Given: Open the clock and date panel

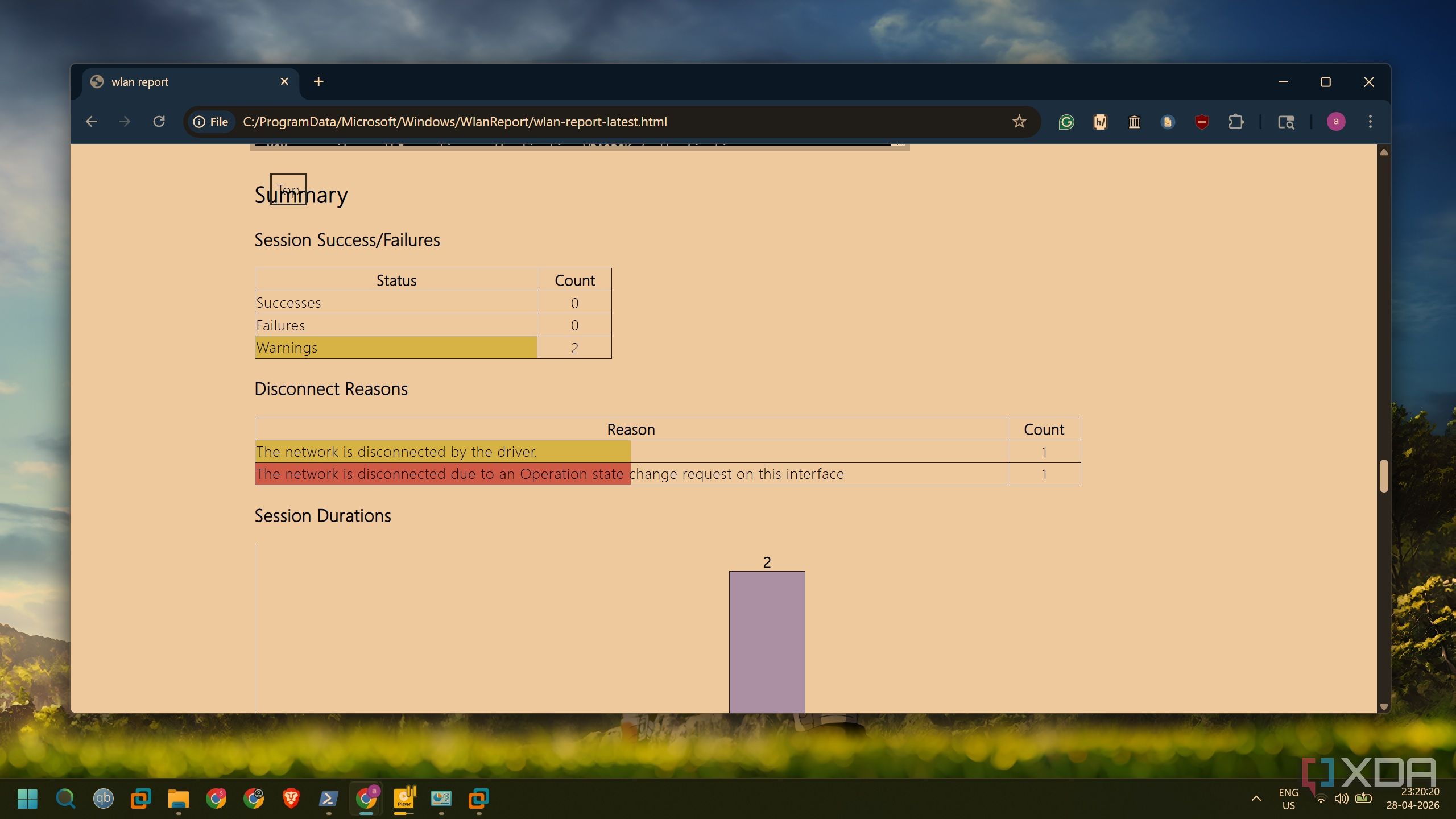Looking at the screenshot, I should coord(1412,799).
